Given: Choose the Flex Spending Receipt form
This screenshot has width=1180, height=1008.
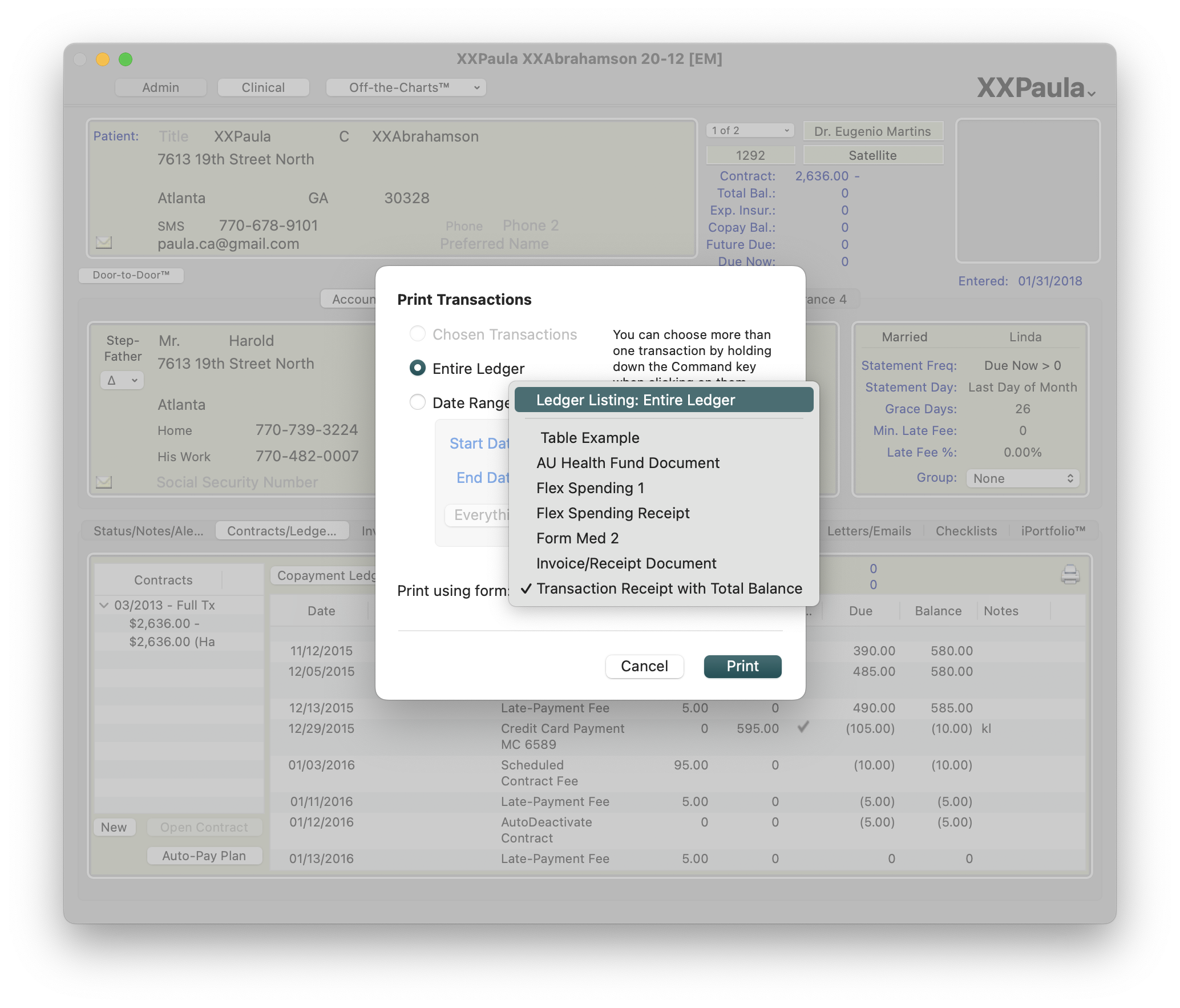Looking at the screenshot, I should click(x=613, y=513).
